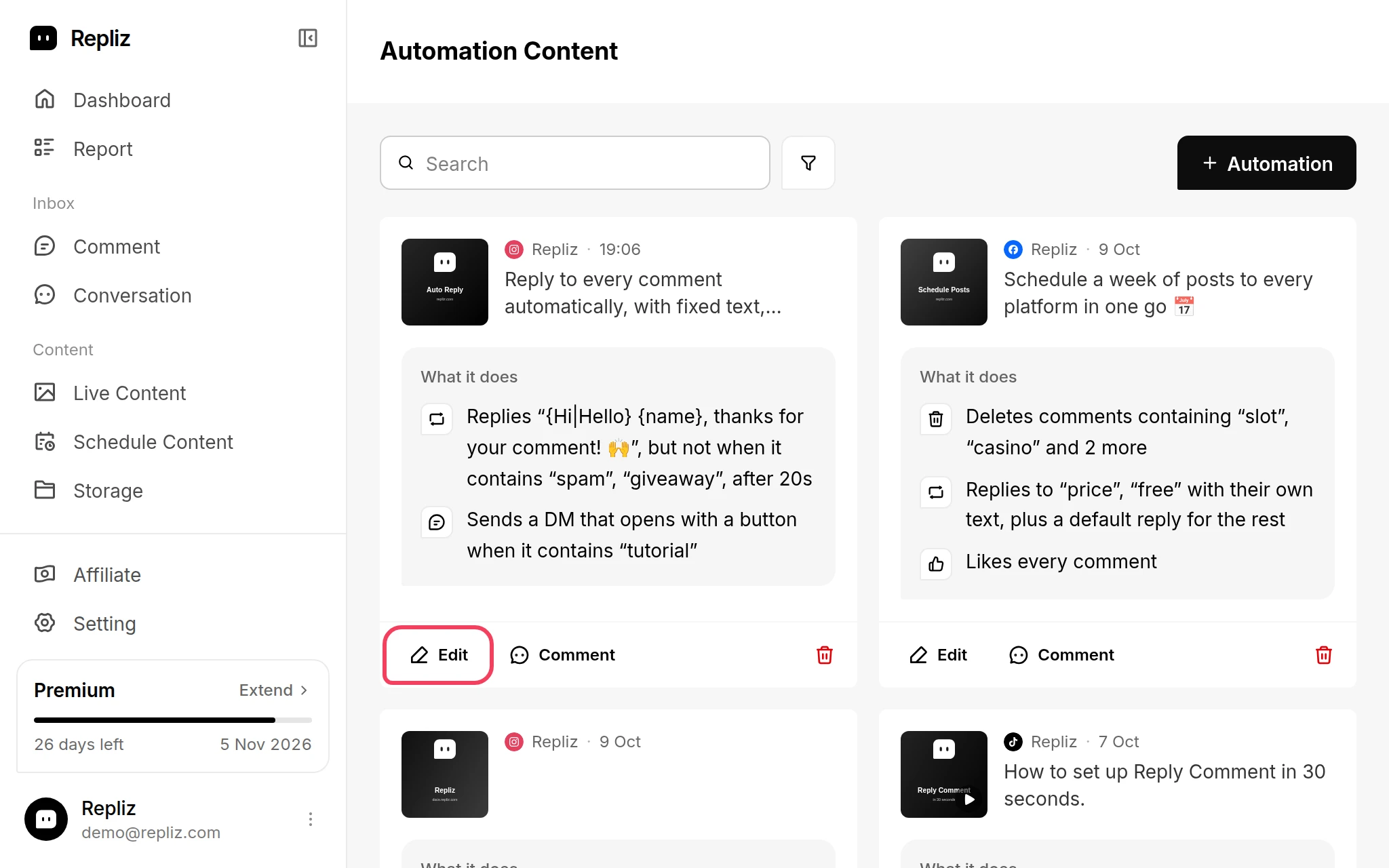The width and height of the screenshot is (1389, 868).
Task: Click trash icon beside “Deletes comments” rule
Action: pos(936,419)
